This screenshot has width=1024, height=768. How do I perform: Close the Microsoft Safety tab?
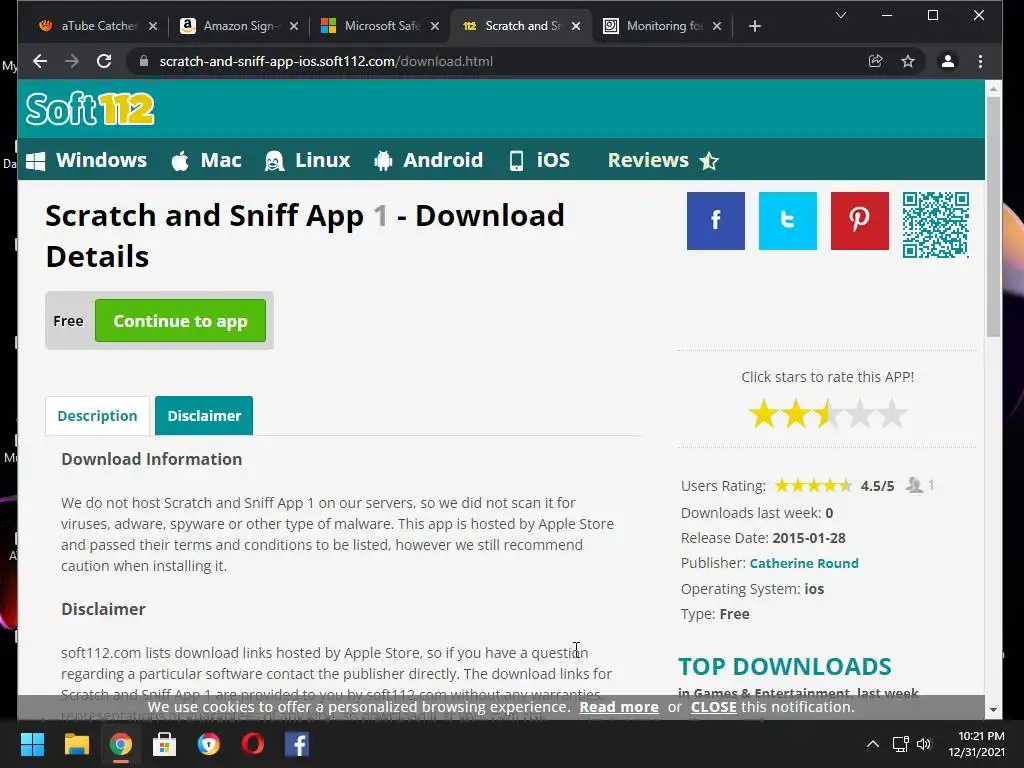point(435,26)
